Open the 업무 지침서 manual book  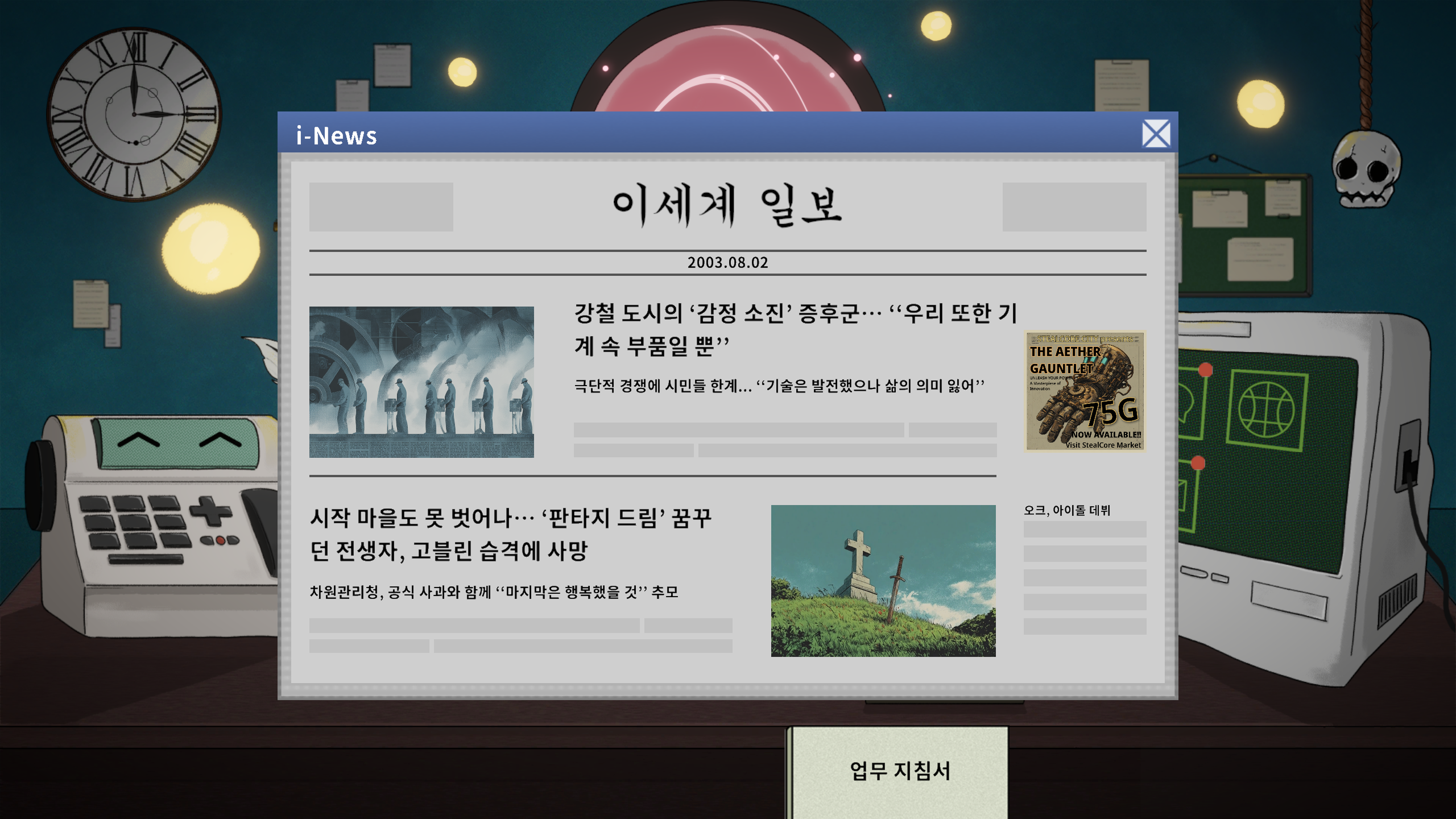click(899, 771)
